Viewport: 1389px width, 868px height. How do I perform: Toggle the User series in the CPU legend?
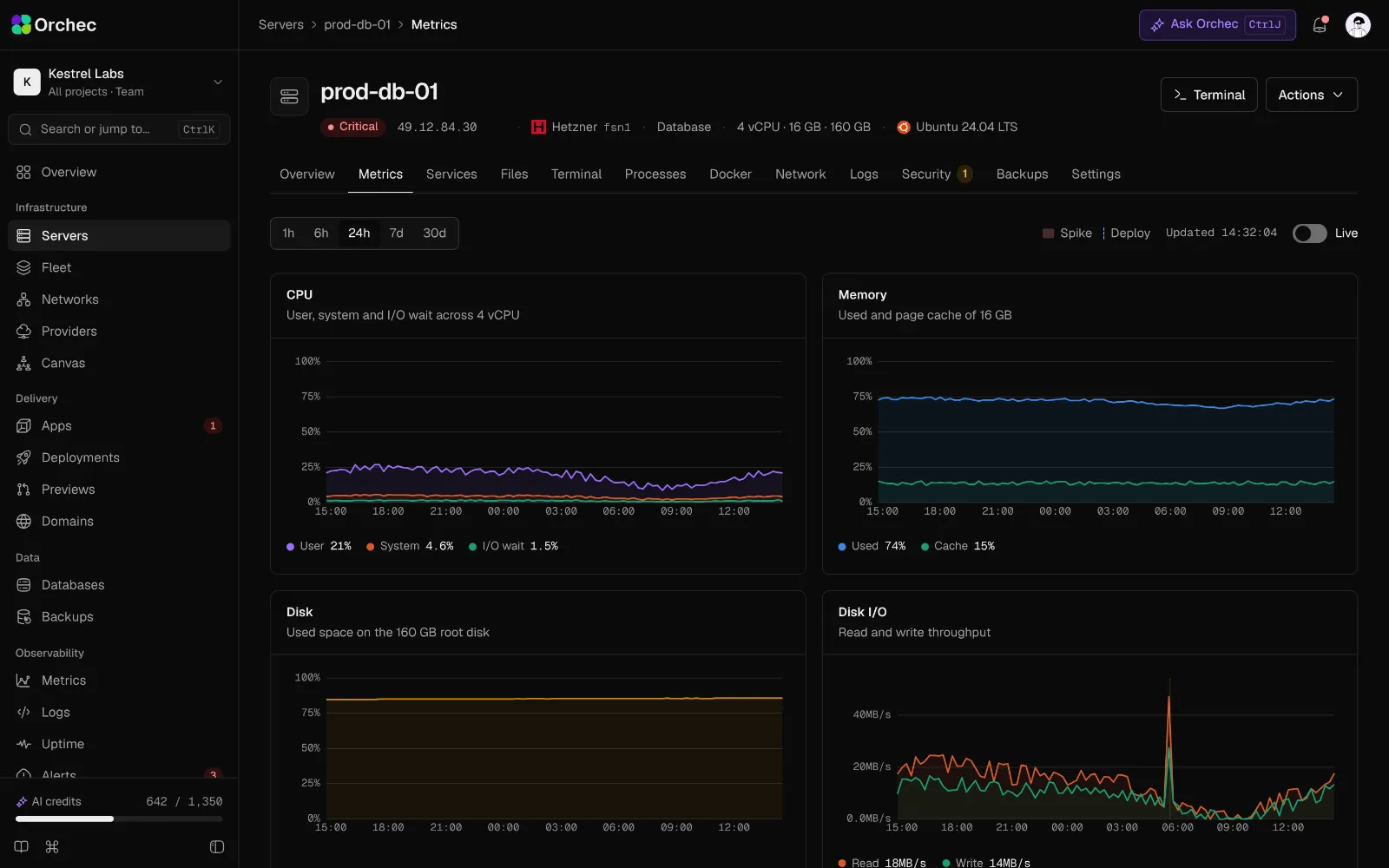(319, 546)
